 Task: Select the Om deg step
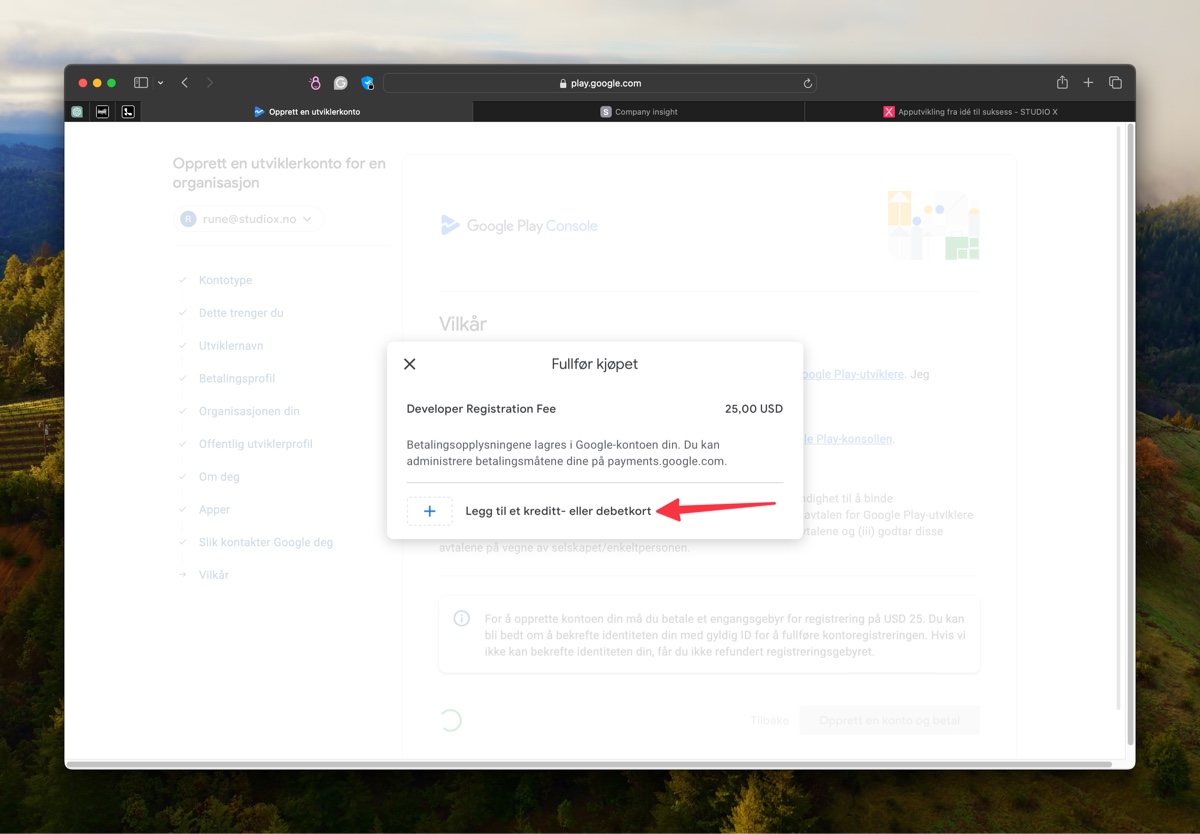click(x=219, y=477)
